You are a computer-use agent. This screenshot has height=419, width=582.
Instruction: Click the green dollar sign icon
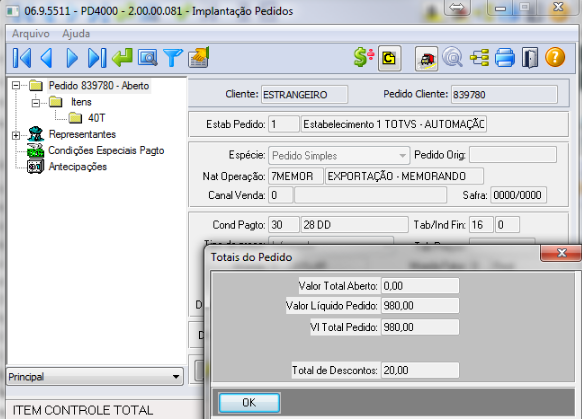(364, 57)
